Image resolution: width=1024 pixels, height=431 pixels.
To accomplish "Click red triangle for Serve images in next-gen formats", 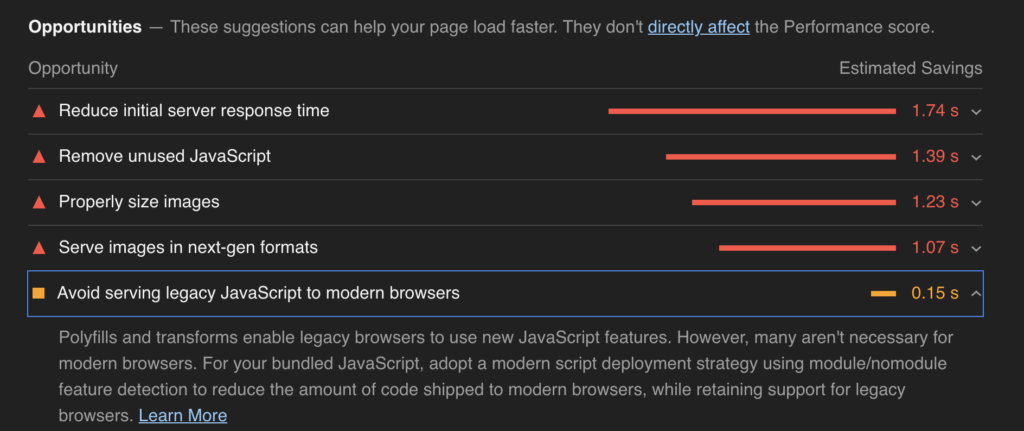I will 39,248.
